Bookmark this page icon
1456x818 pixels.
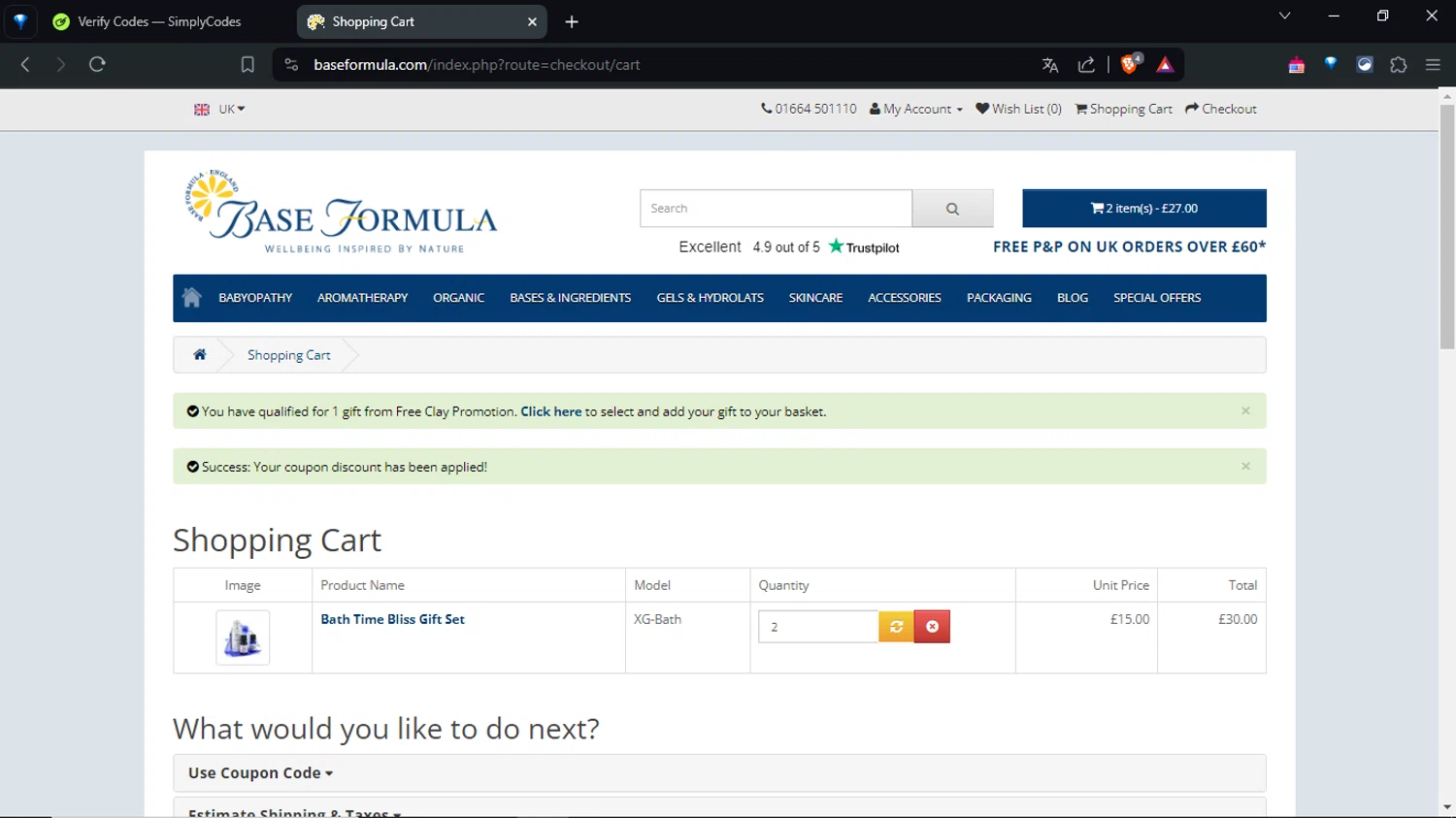pyautogui.click(x=248, y=65)
